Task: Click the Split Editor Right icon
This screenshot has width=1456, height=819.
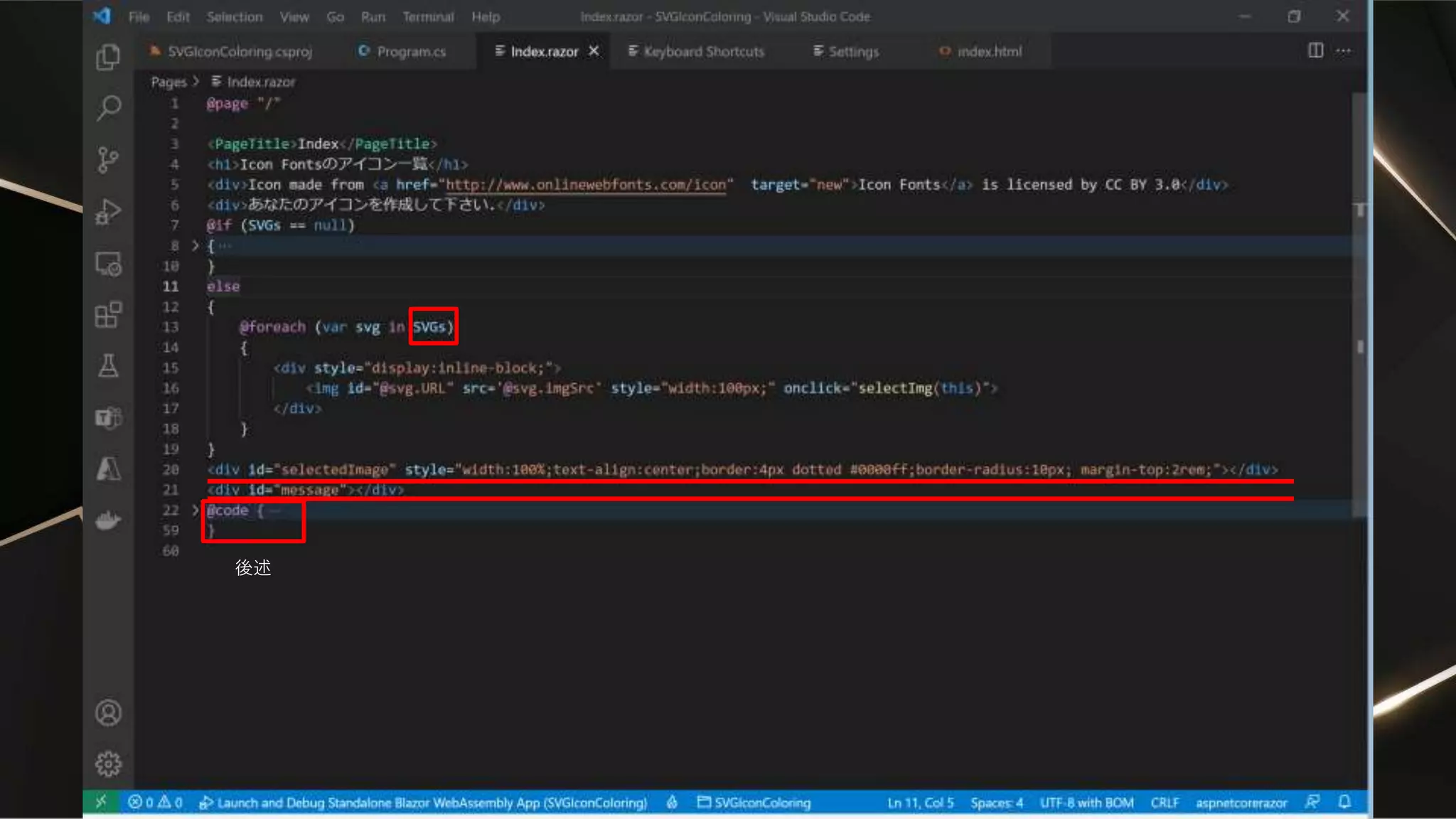Action: (1315, 51)
